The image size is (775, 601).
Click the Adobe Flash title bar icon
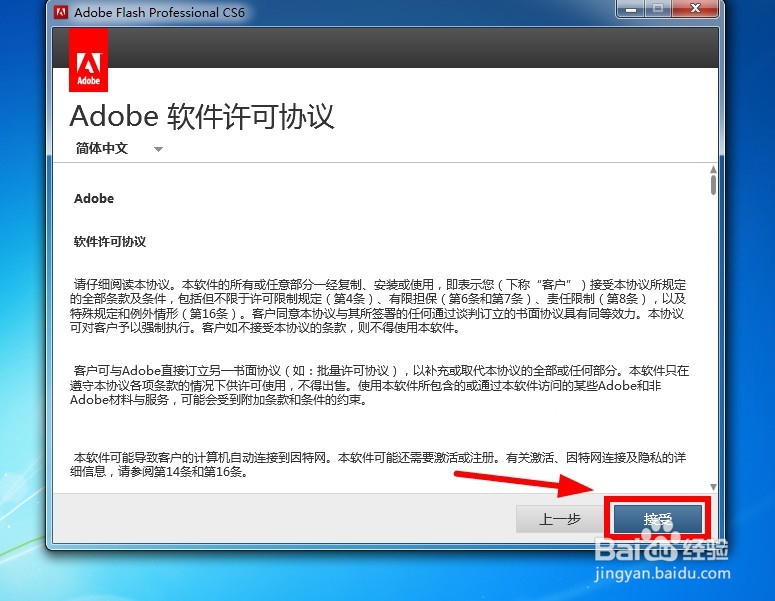(x=61, y=12)
